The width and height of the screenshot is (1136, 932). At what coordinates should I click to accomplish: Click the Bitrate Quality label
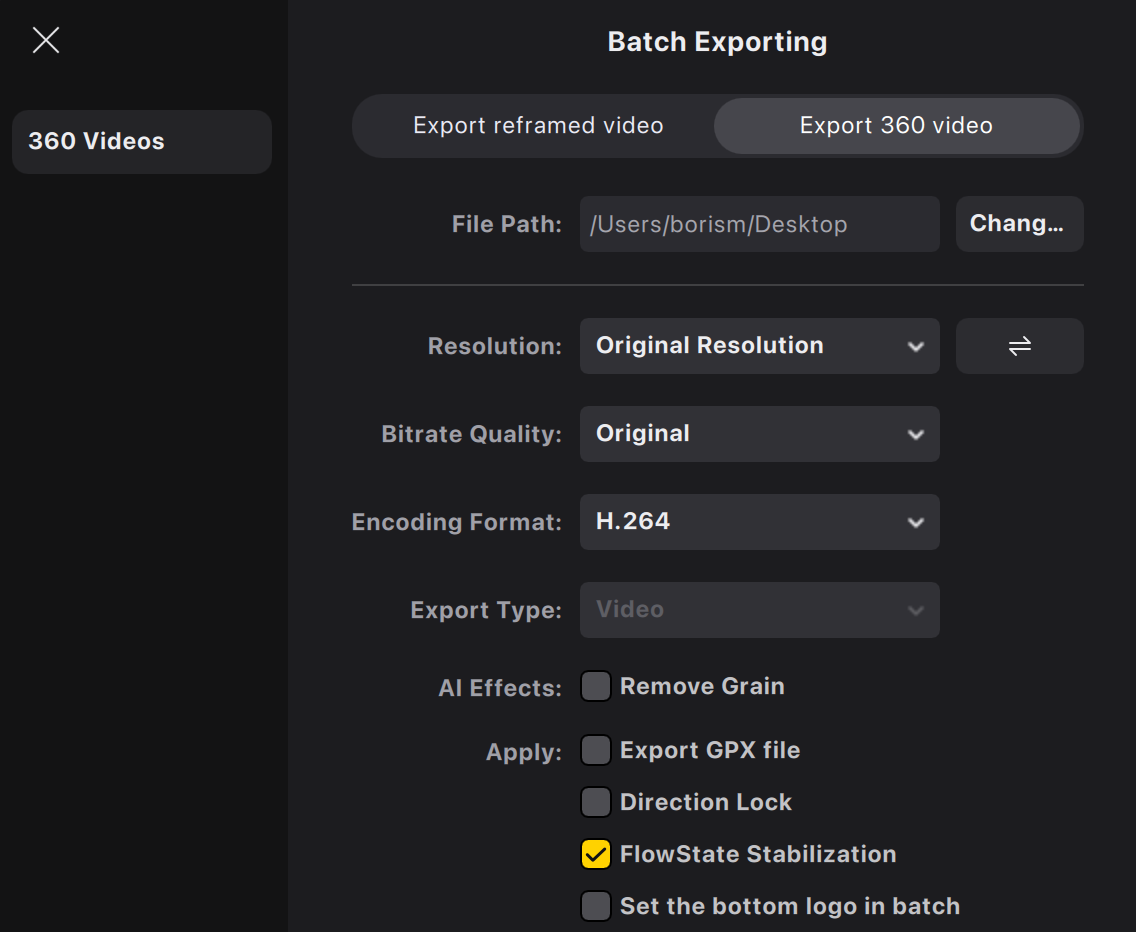472,434
